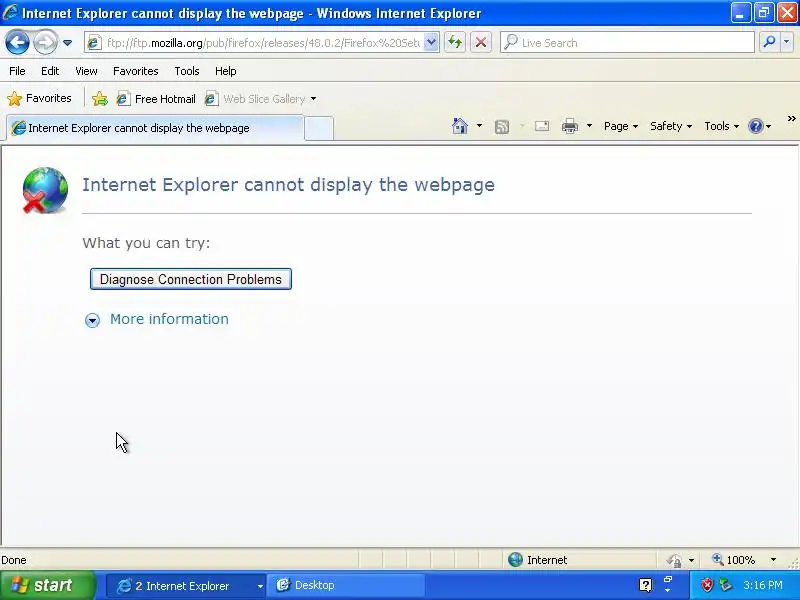Viewport: 800px width, 600px height.
Task: Expand the More information section arrow
Action: (x=92, y=320)
